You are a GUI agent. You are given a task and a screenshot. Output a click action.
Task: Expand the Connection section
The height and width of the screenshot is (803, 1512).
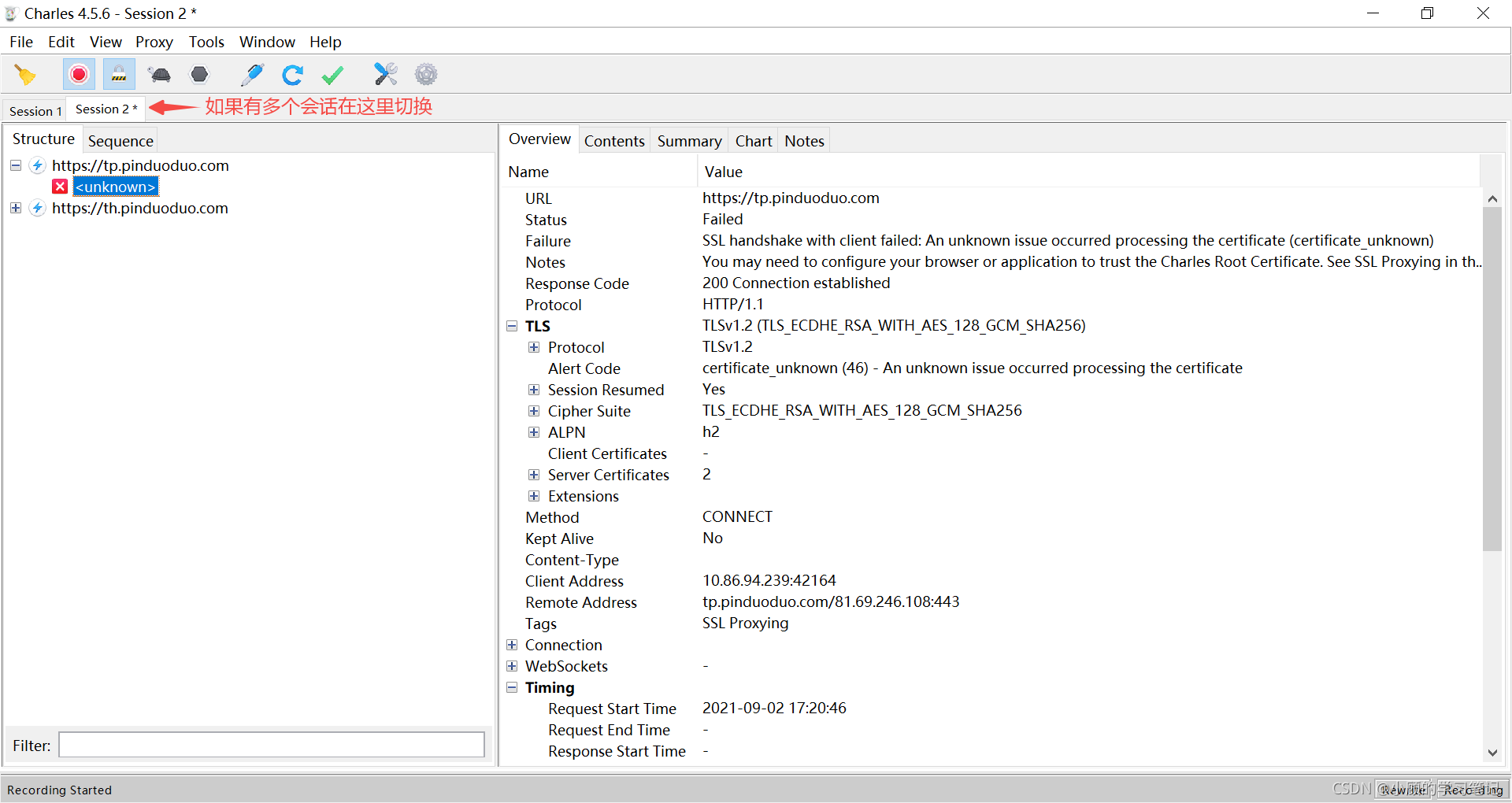(512, 645)
